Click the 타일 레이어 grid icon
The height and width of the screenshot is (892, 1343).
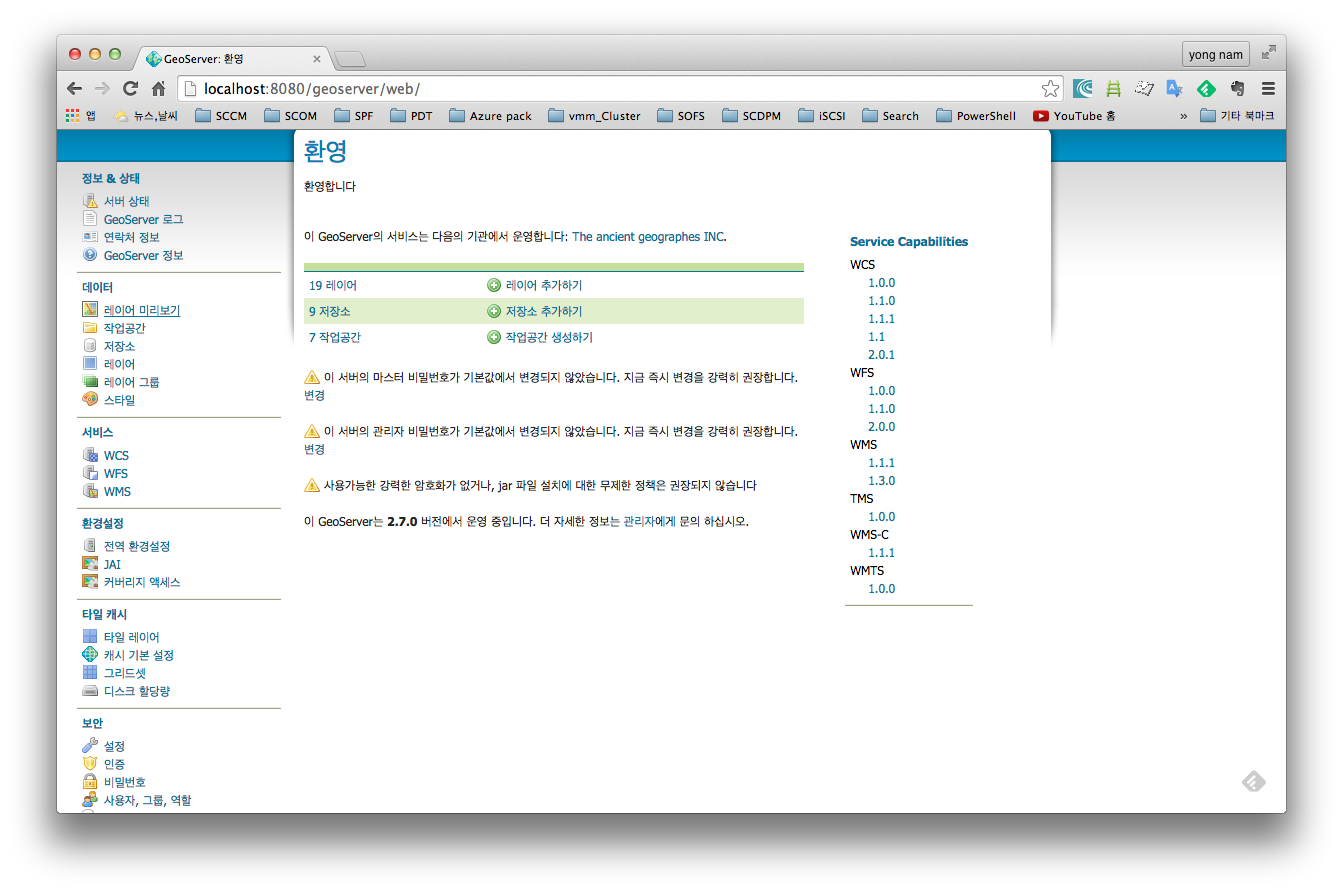90,637
